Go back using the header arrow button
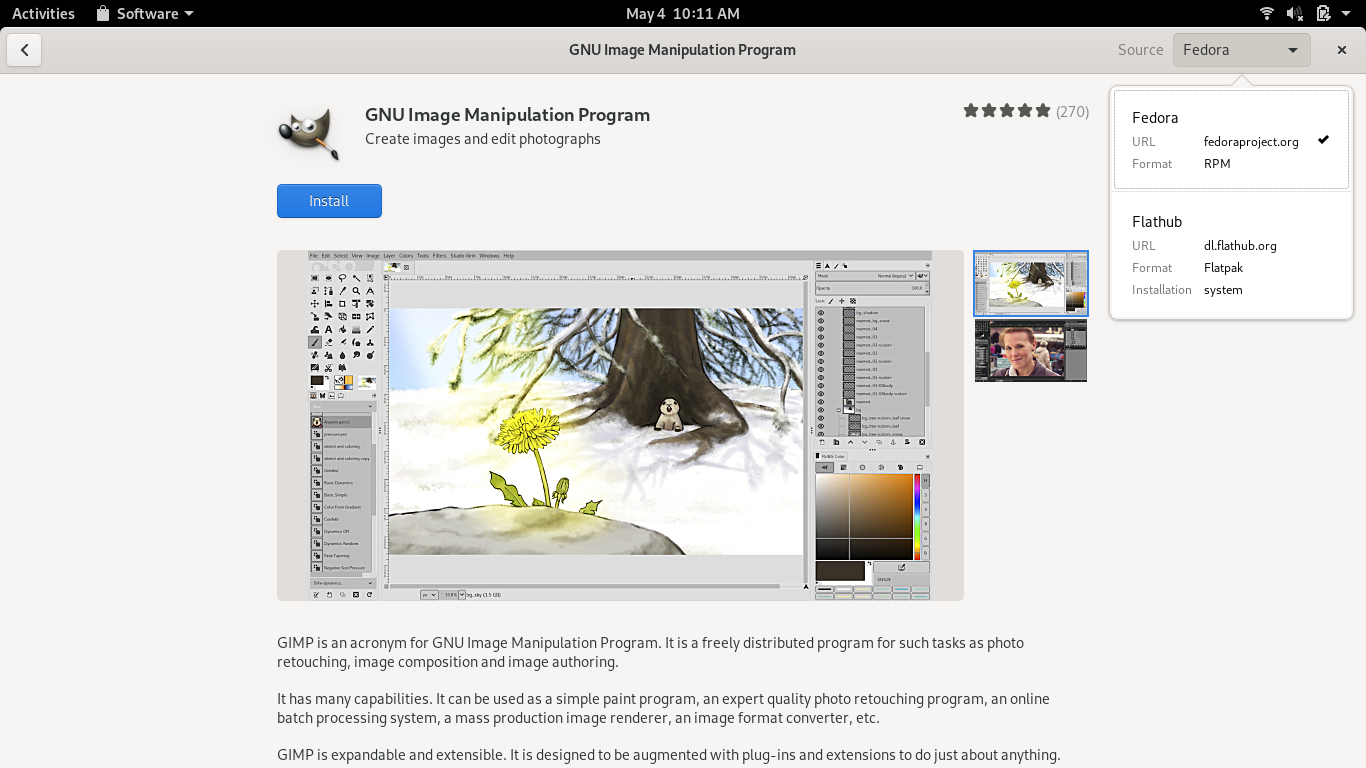The width and height of the screenshot is (1366, 768). point(24,50)
